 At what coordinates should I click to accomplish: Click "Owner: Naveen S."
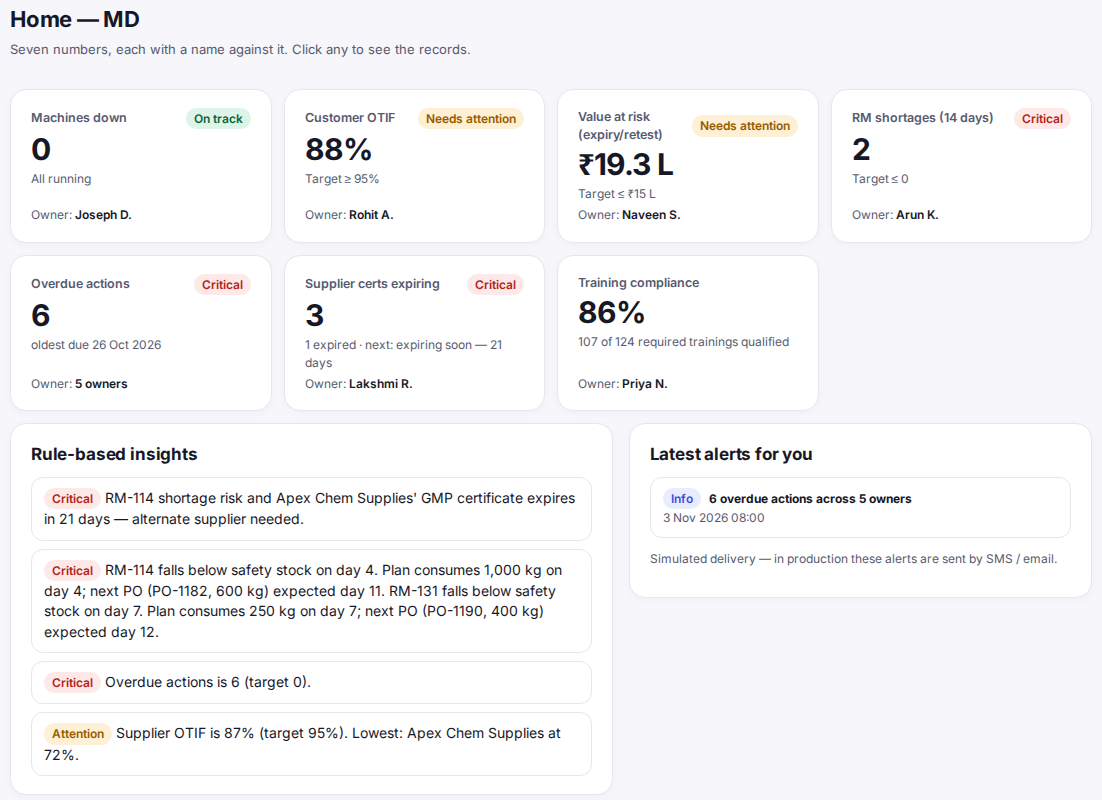(x=629, y=215)
